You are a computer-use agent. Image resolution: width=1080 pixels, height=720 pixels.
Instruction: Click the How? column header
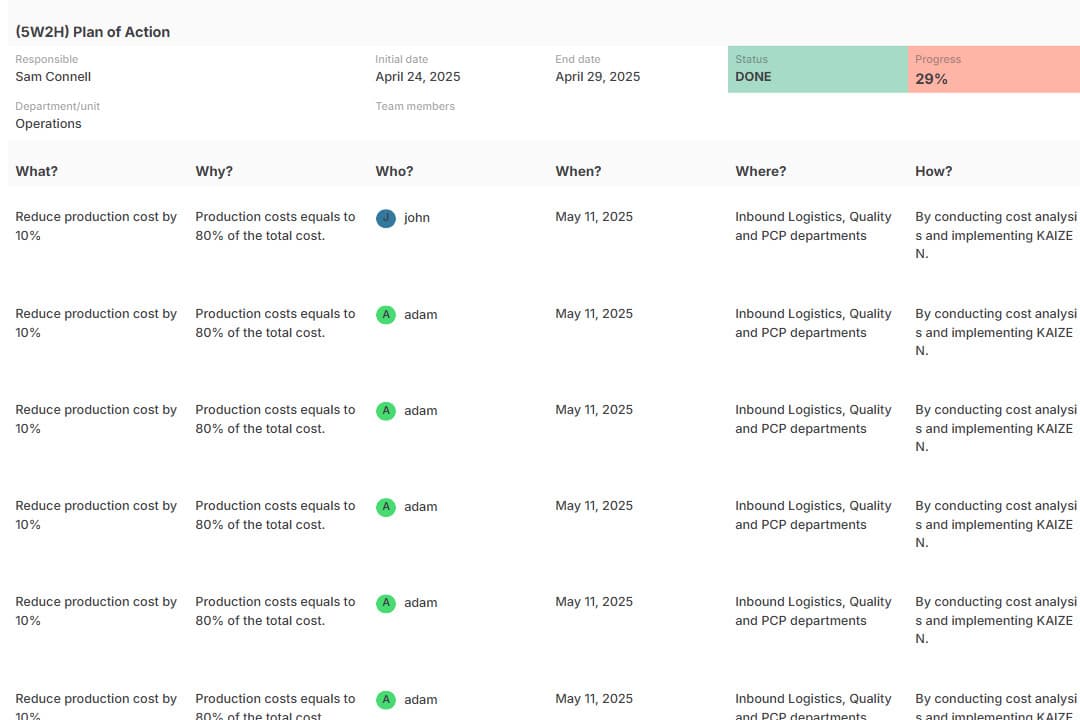click(x=933, y=171)
